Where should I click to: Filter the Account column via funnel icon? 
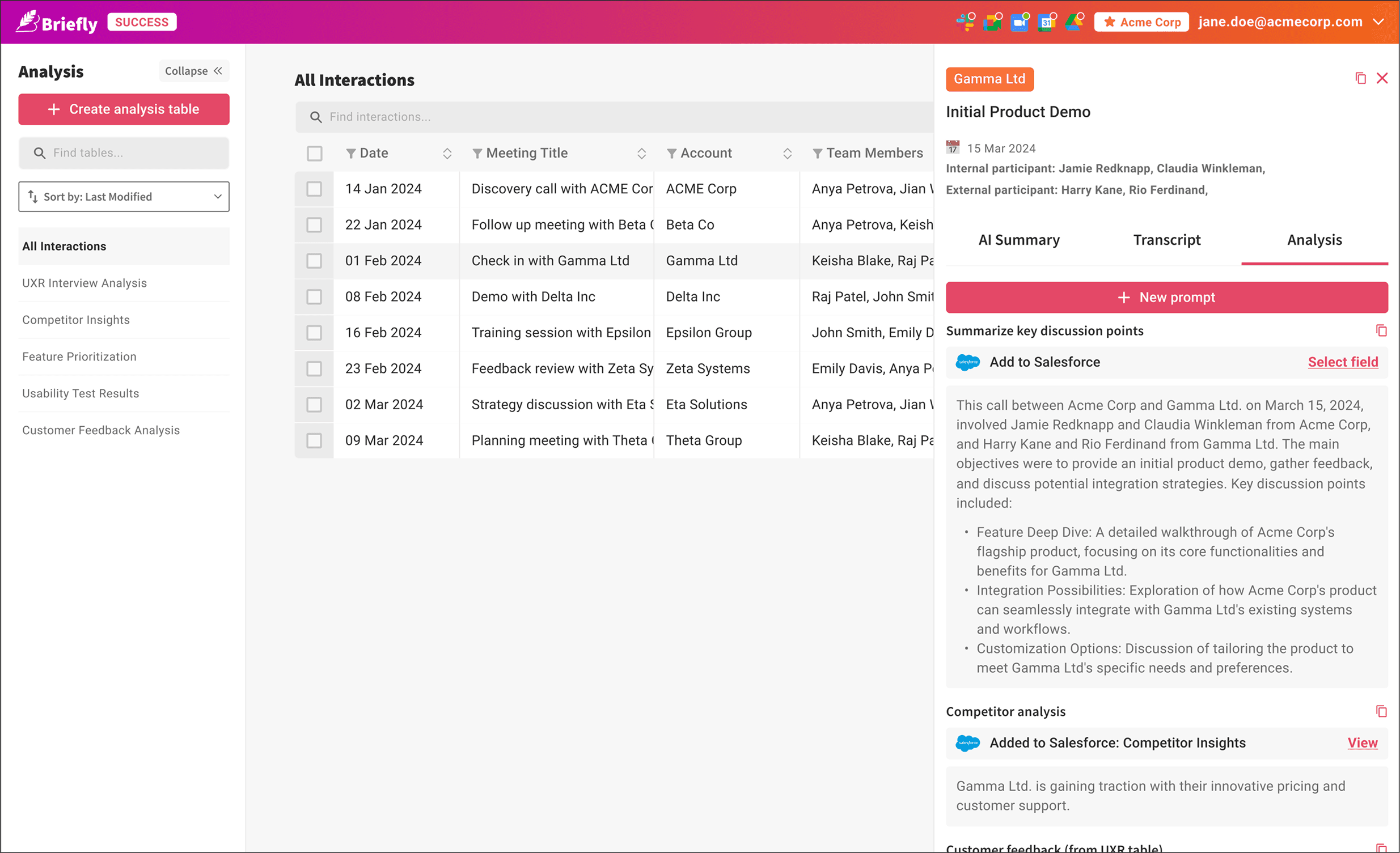[671, 154]
